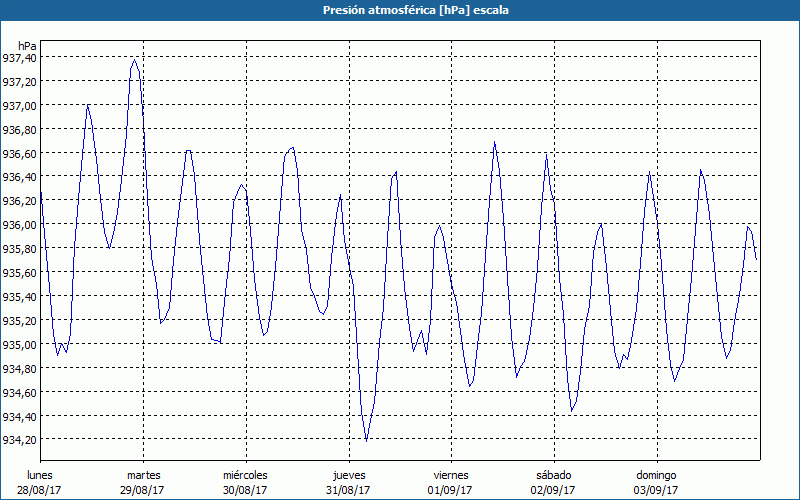Click the 'viernes' day label
Viewport: 800px width, 500px height.
click(451, 475)
